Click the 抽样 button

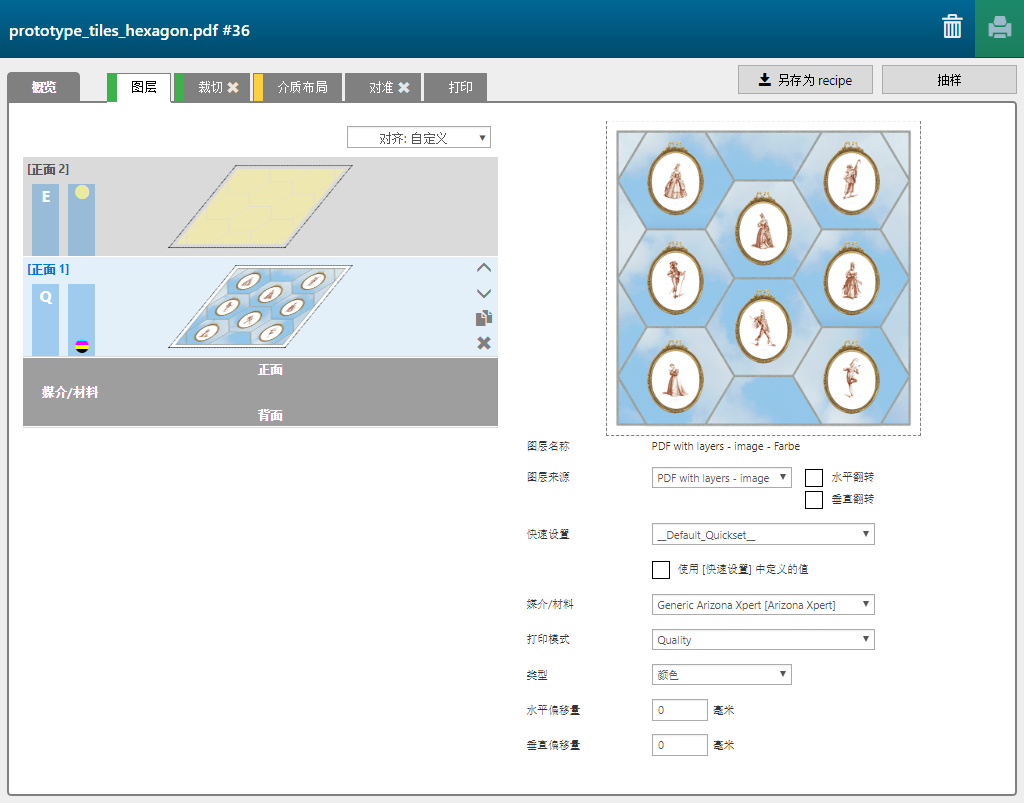949,80
